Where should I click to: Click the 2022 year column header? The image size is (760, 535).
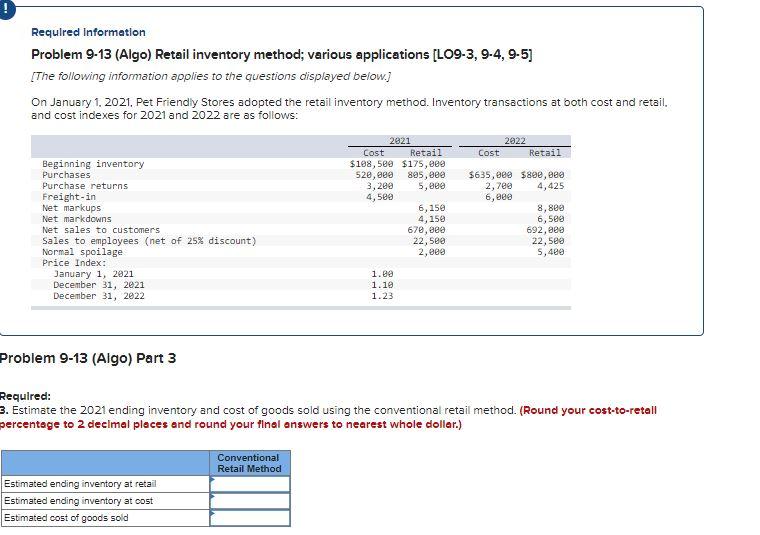[515, 141]
